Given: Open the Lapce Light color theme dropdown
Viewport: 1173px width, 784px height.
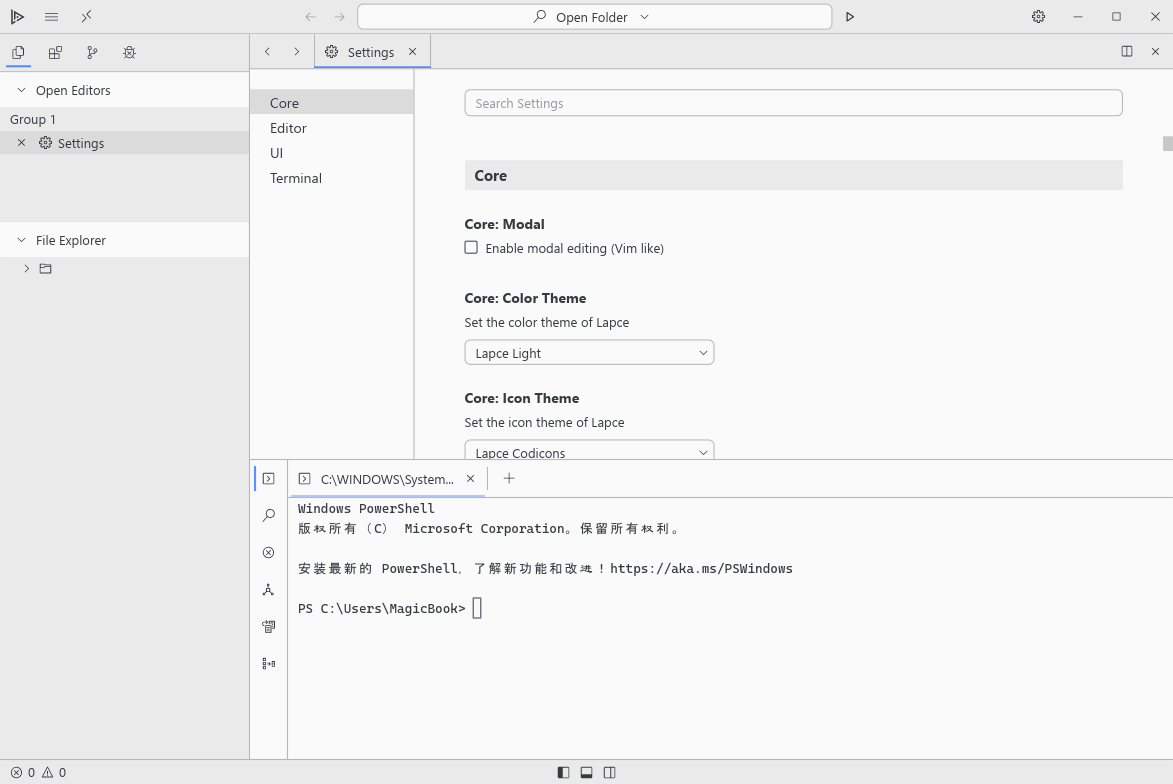Looking at the screenshot, I should coord(589,352).
